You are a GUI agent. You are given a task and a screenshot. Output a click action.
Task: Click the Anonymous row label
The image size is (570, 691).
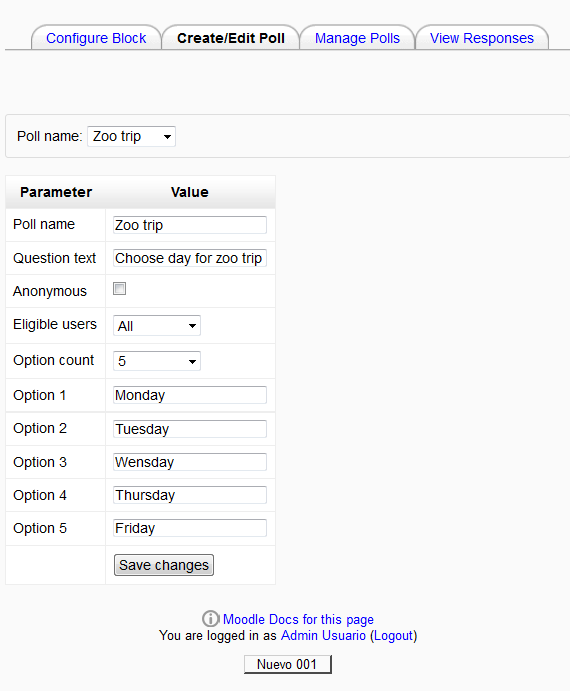pos(50,291)
